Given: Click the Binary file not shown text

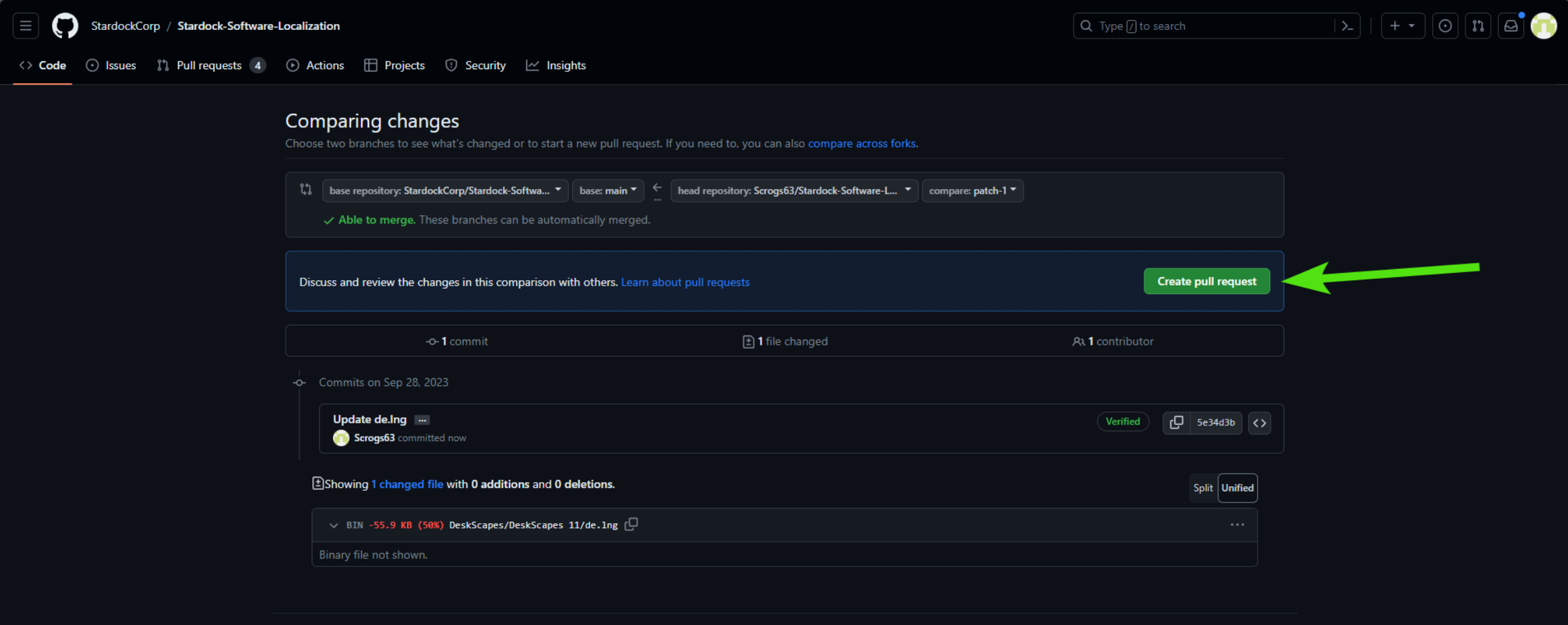Looking at the screenshot, I should [x=373, y=554].
